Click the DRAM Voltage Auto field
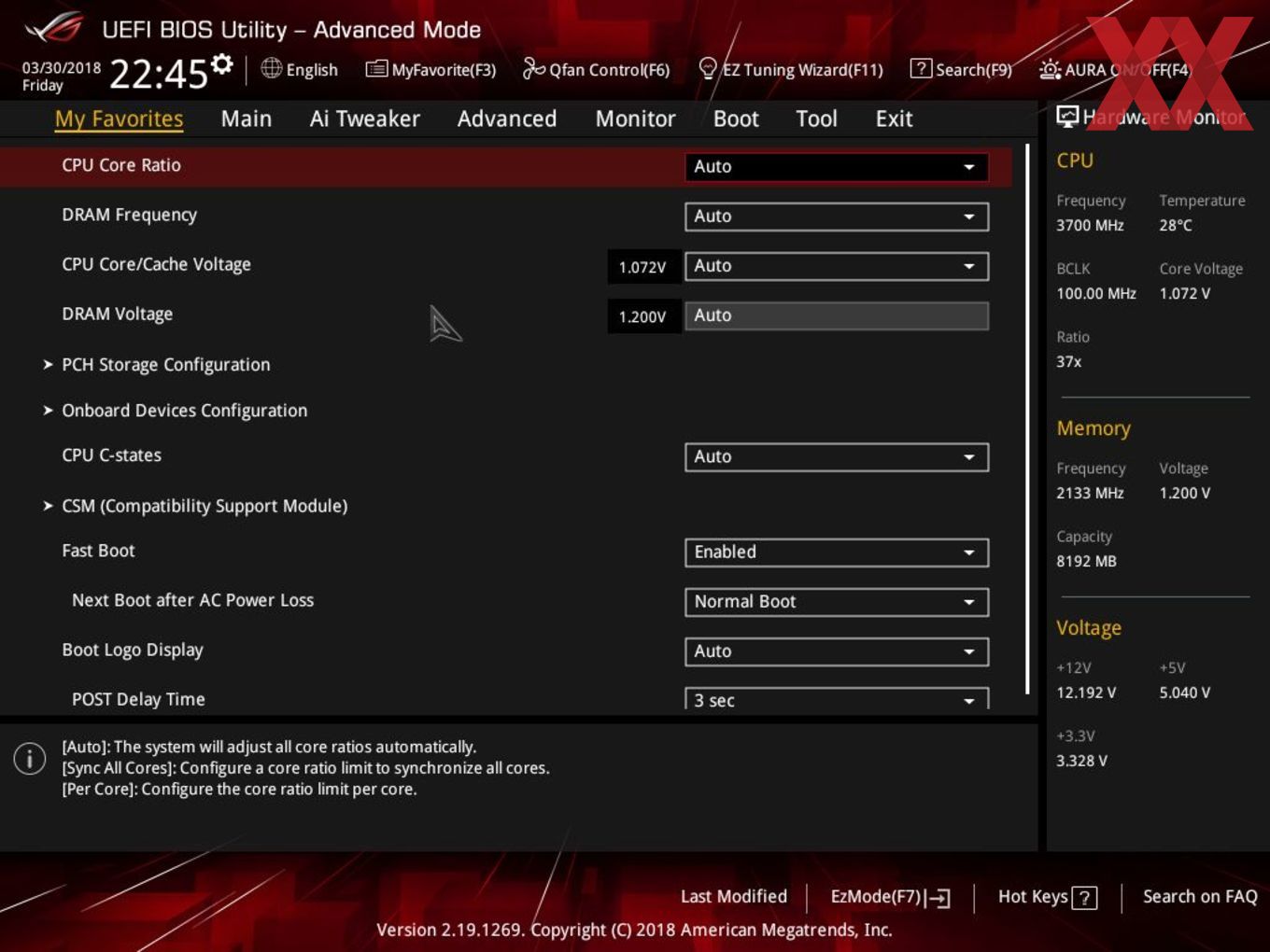The image size is (1270, 952). pos(837,315)
